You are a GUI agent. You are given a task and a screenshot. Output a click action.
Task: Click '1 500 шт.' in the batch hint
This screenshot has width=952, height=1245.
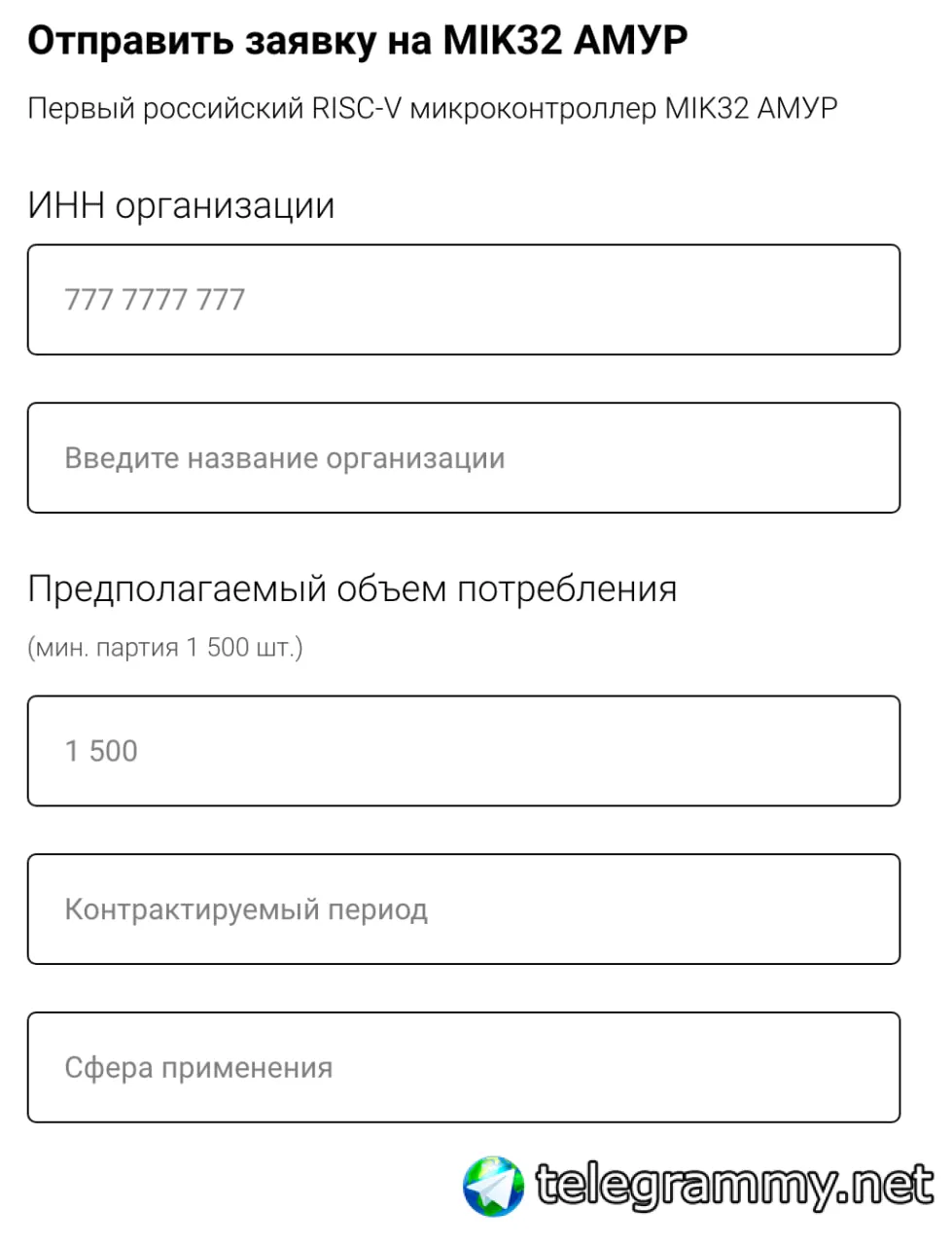point(243,648)
